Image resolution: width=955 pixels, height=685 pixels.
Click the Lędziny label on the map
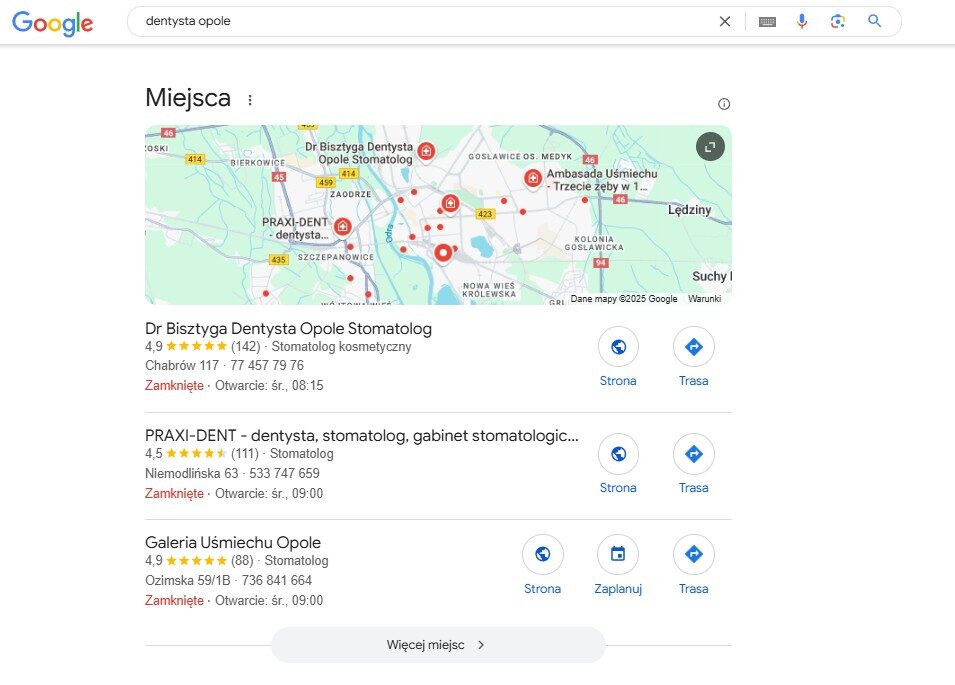(x=689, y=210)
